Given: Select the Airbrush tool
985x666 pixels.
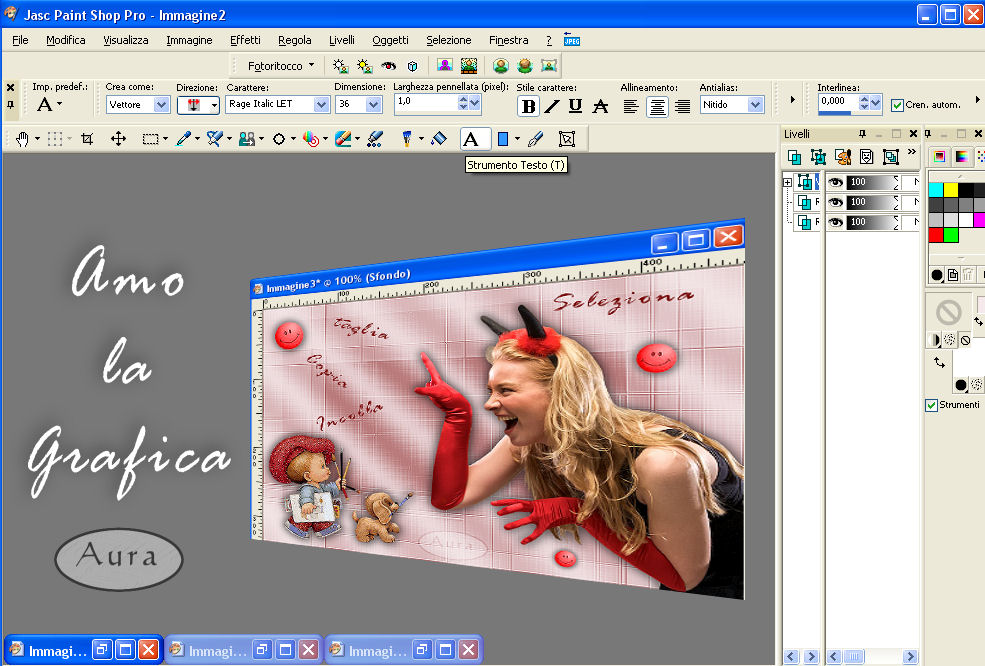Looking at the screenshot, I should (x=375, y=139).
